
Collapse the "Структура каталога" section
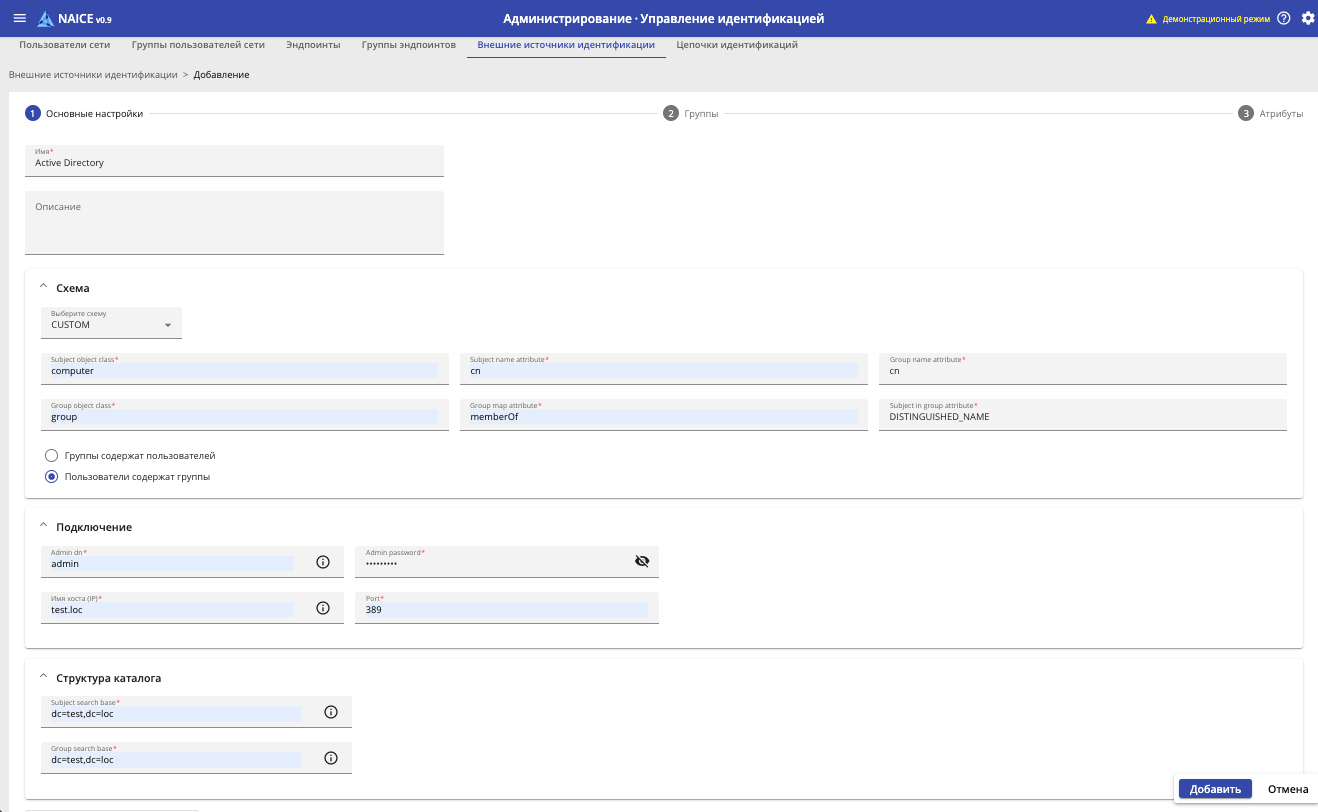[43, 678]
